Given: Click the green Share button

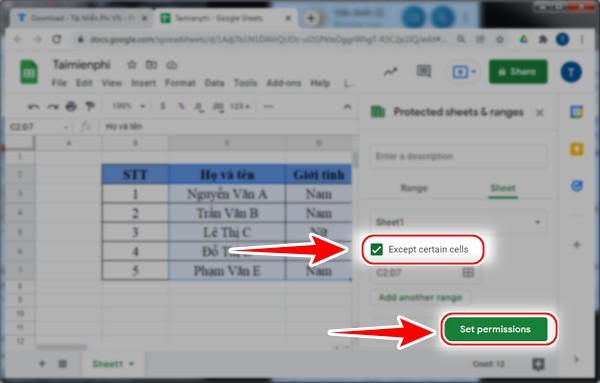Looking at the screenshot, I should 518,72.
